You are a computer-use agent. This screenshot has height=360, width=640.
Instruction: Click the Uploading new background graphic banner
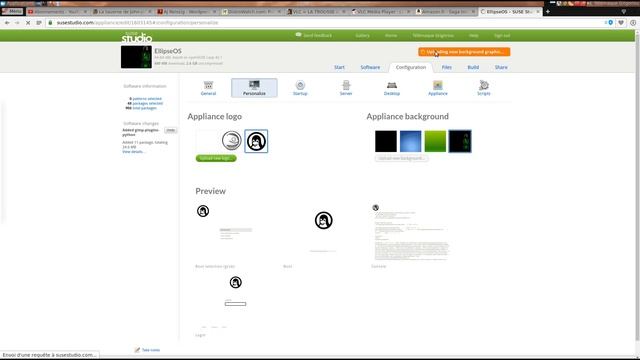(x=464, y=52)
